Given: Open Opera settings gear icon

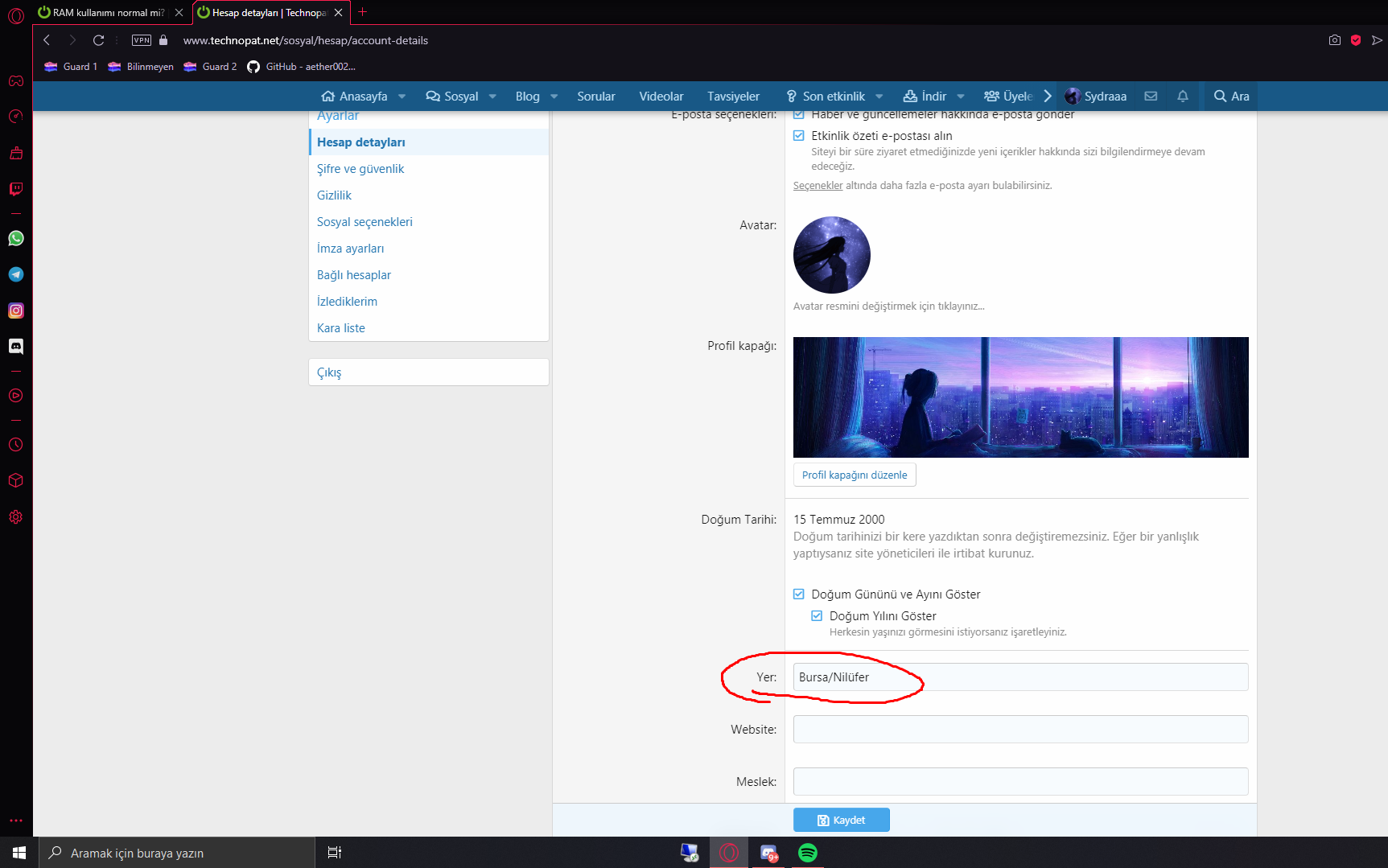Looking at the screenshot, I should [16, 517].
